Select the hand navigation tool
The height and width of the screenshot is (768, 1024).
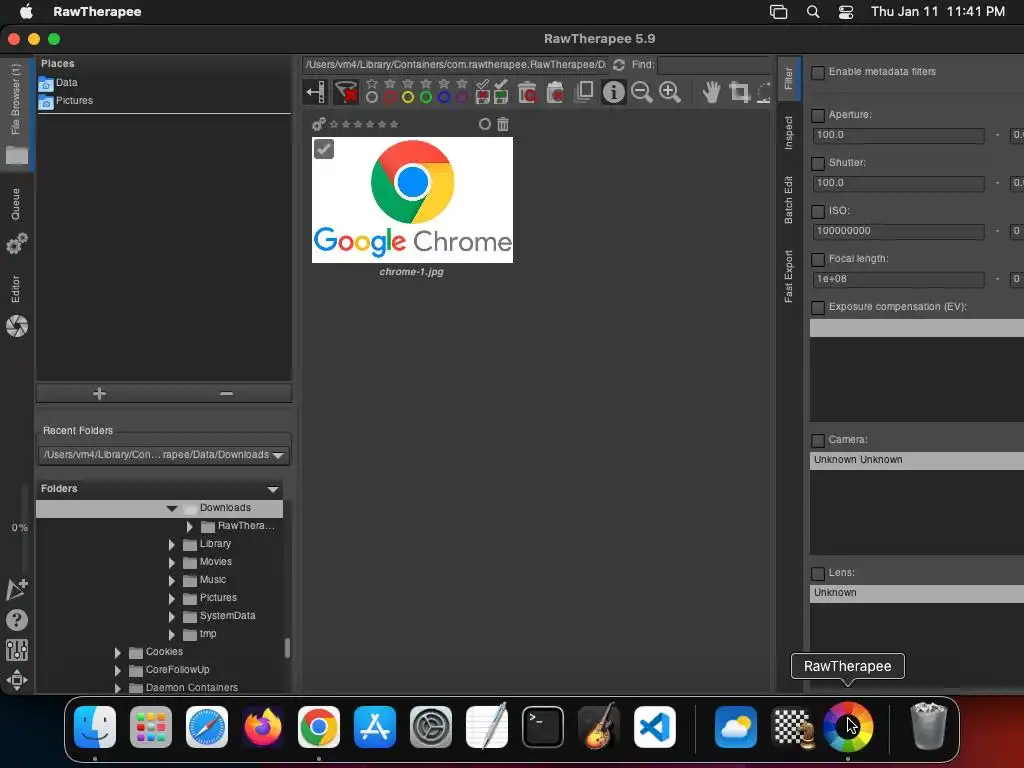click(x=711, y=92)
